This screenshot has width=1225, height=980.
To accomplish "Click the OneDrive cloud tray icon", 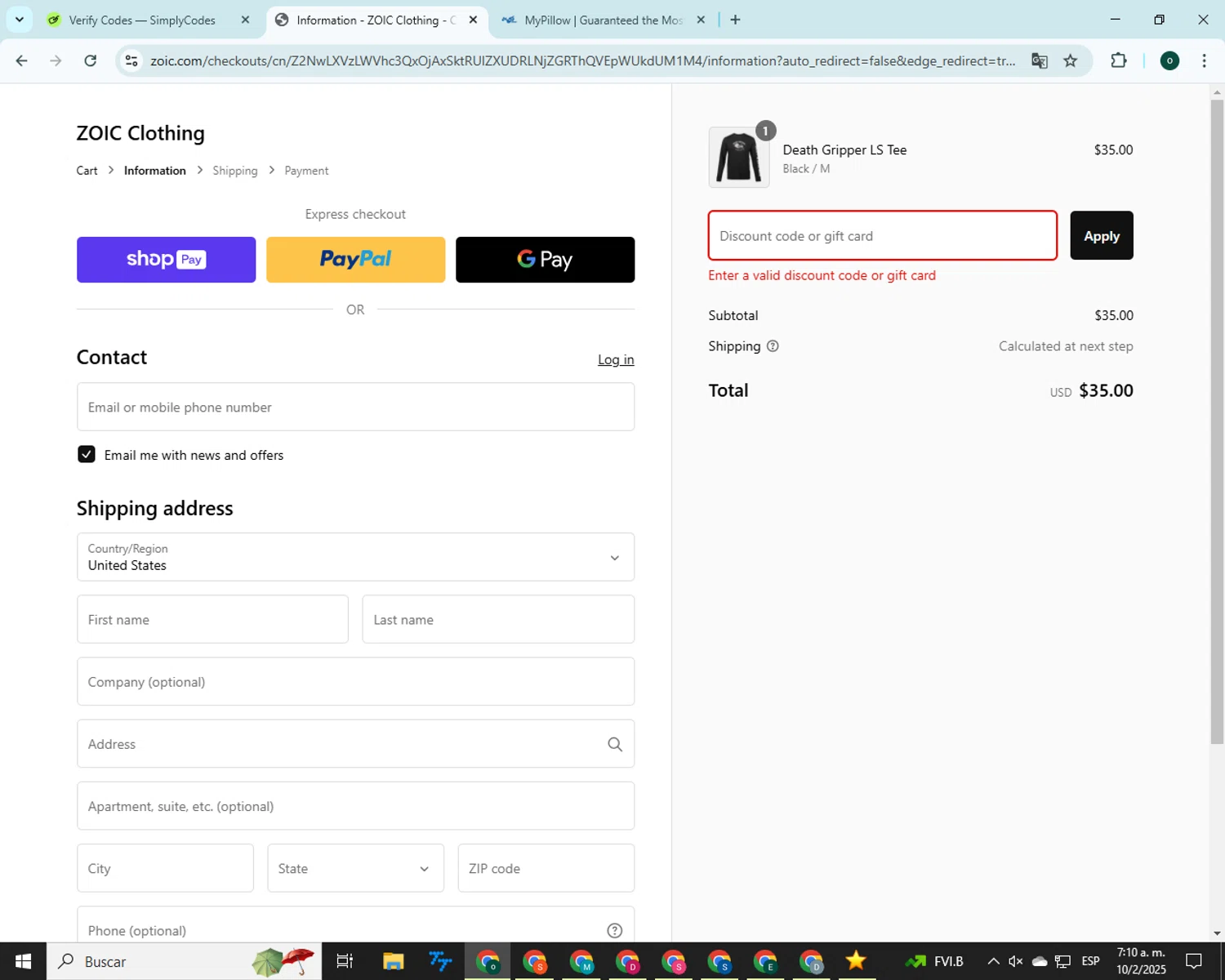I will [x=1040, y=961].
